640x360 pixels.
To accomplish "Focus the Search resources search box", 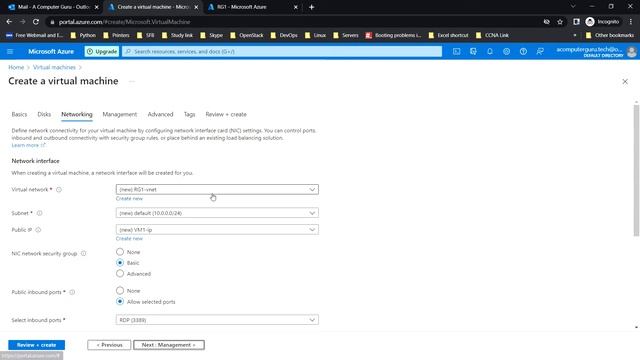I will [282, 51].
